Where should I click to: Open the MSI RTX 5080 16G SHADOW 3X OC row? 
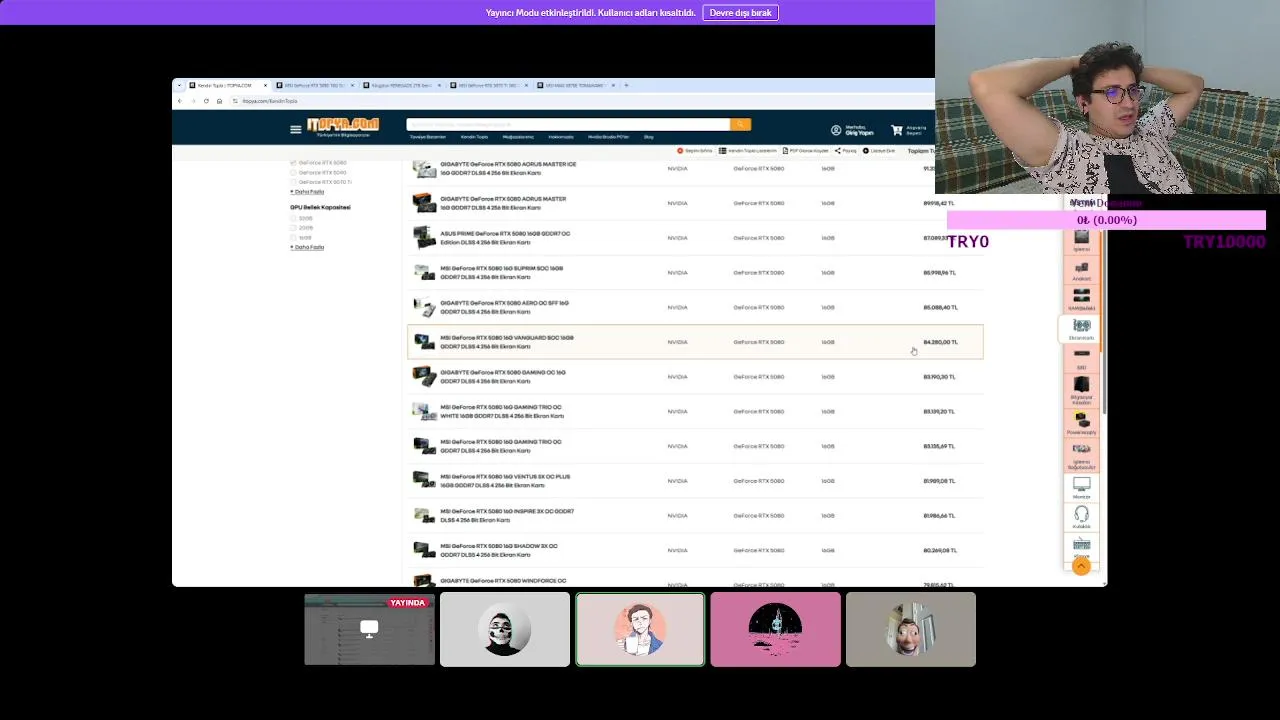pos(695,550)
